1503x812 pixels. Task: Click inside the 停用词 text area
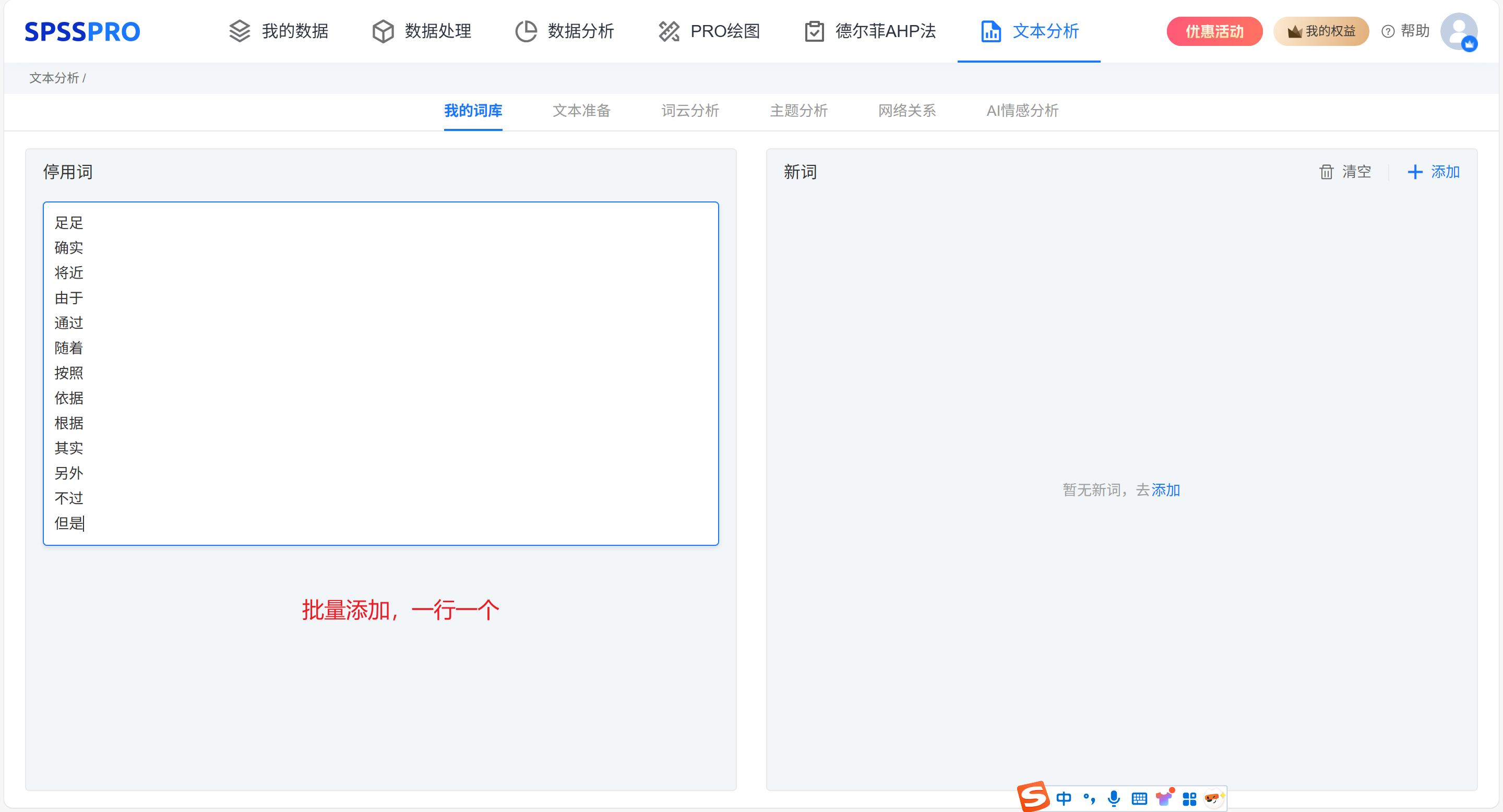[380, 373]
